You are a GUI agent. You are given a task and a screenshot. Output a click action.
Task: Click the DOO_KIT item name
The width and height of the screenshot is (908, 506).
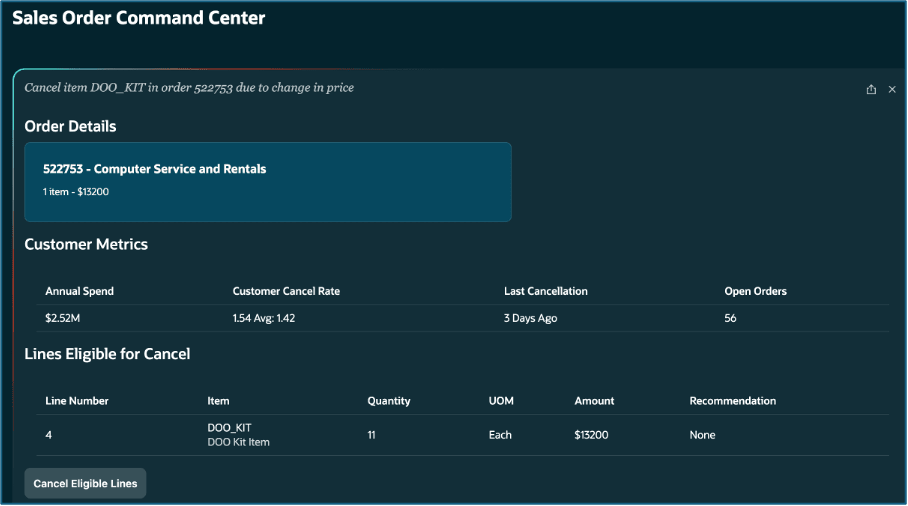coord(229,428)
